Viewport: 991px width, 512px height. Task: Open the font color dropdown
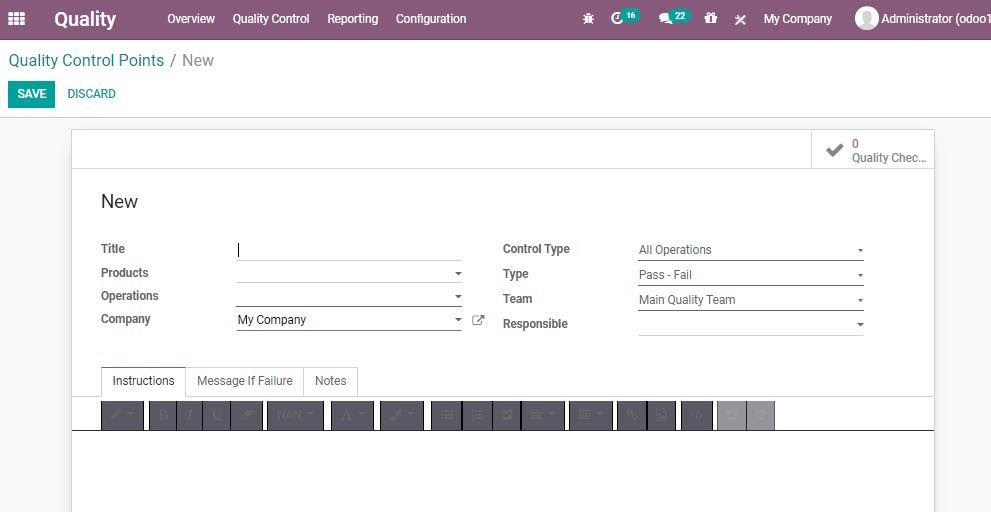click(353, 415)
